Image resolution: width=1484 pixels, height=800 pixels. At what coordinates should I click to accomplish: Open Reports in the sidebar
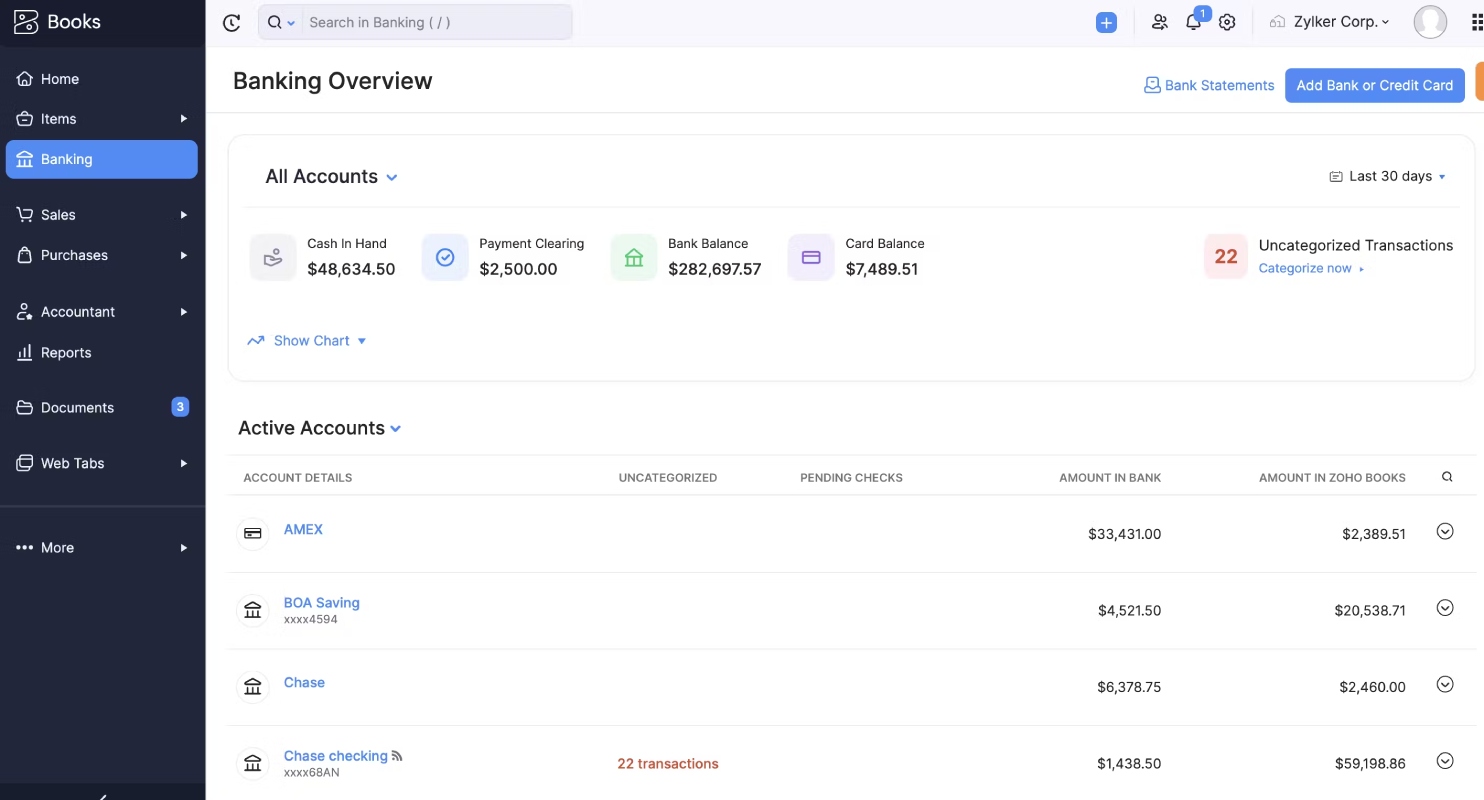[102, 353]
